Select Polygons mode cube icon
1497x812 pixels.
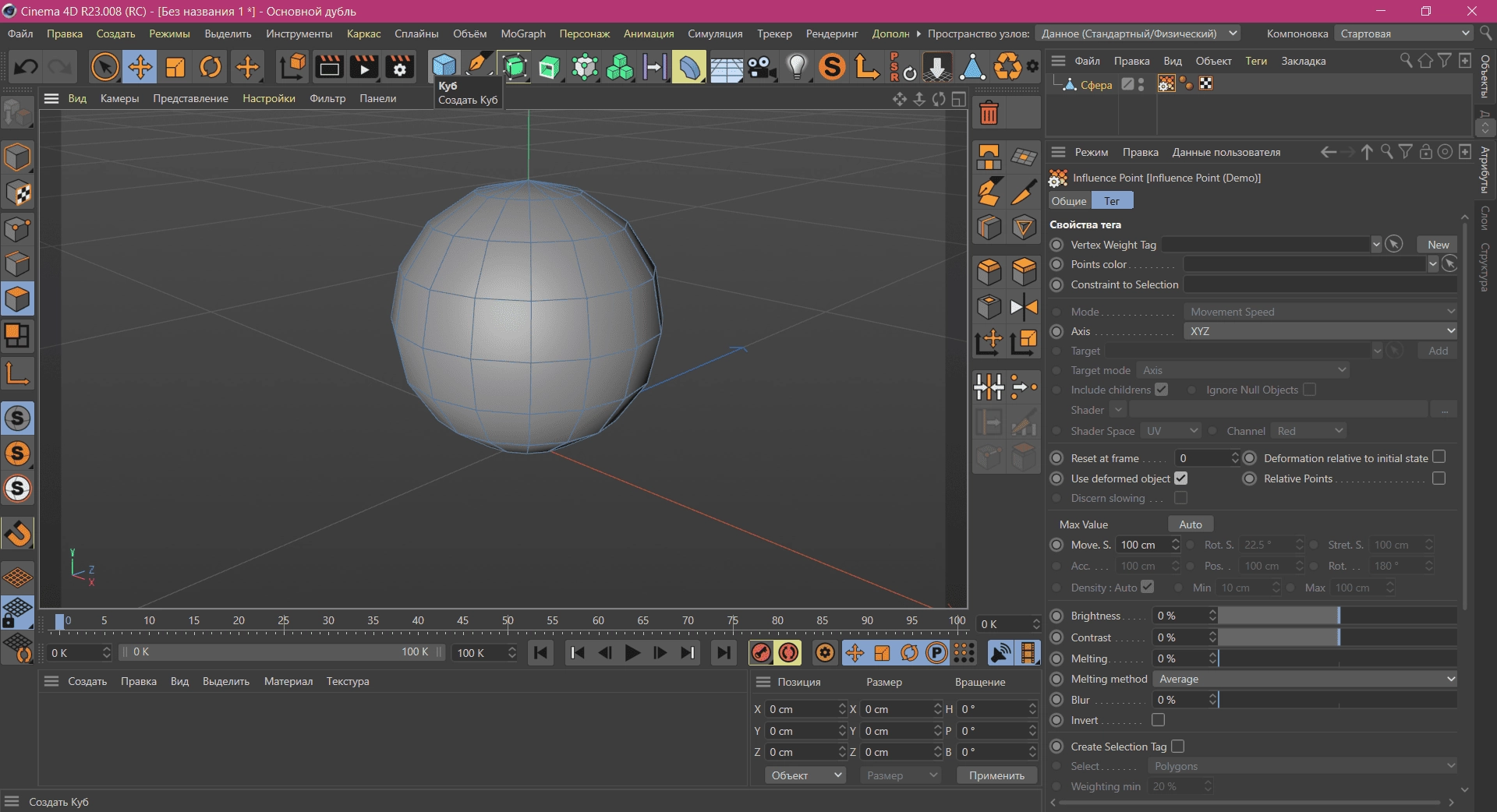[x=17, y=299]
